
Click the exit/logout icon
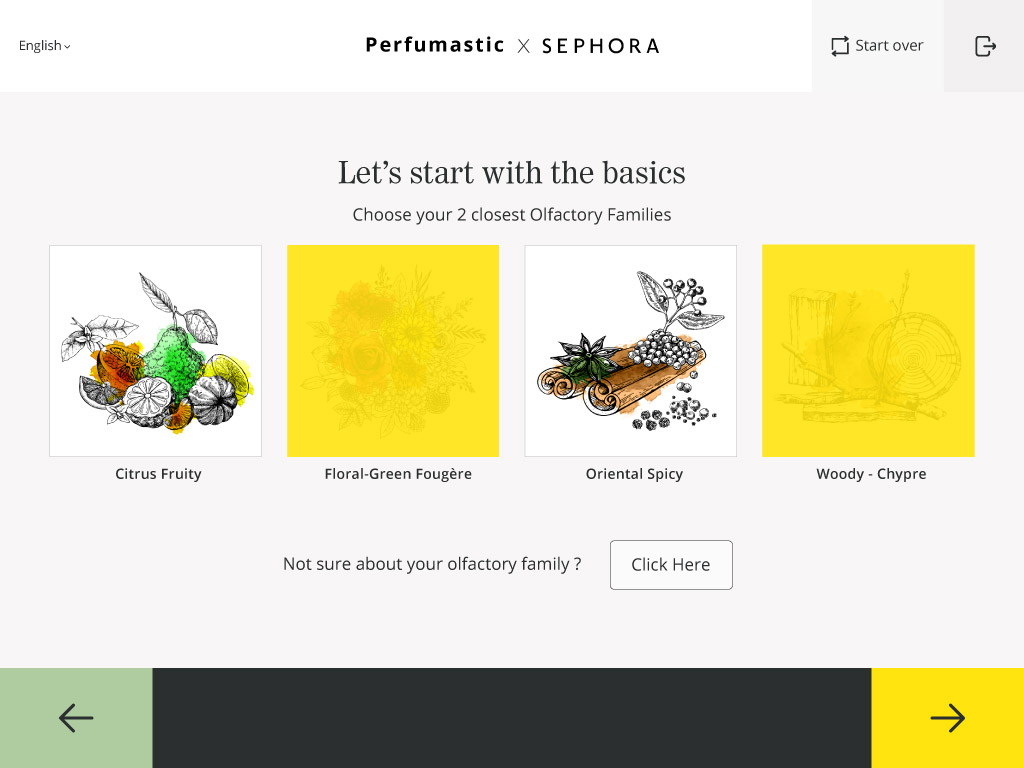tap(985, 46)
